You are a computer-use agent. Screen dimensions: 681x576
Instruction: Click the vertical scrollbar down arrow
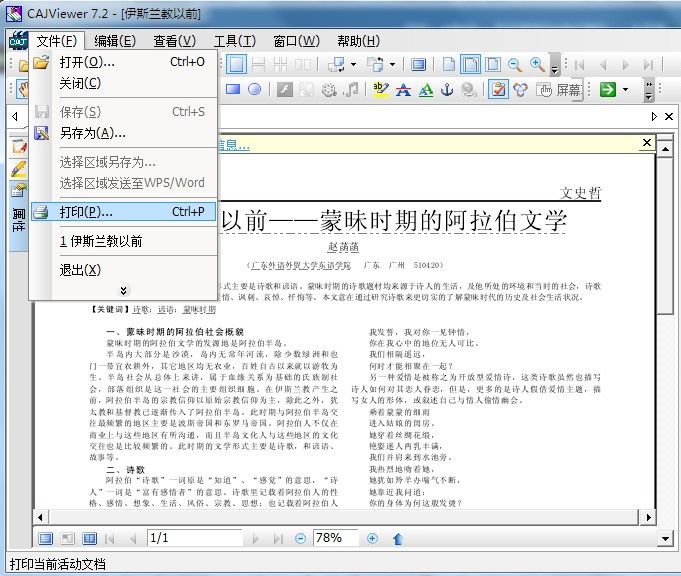coord(665,539)
